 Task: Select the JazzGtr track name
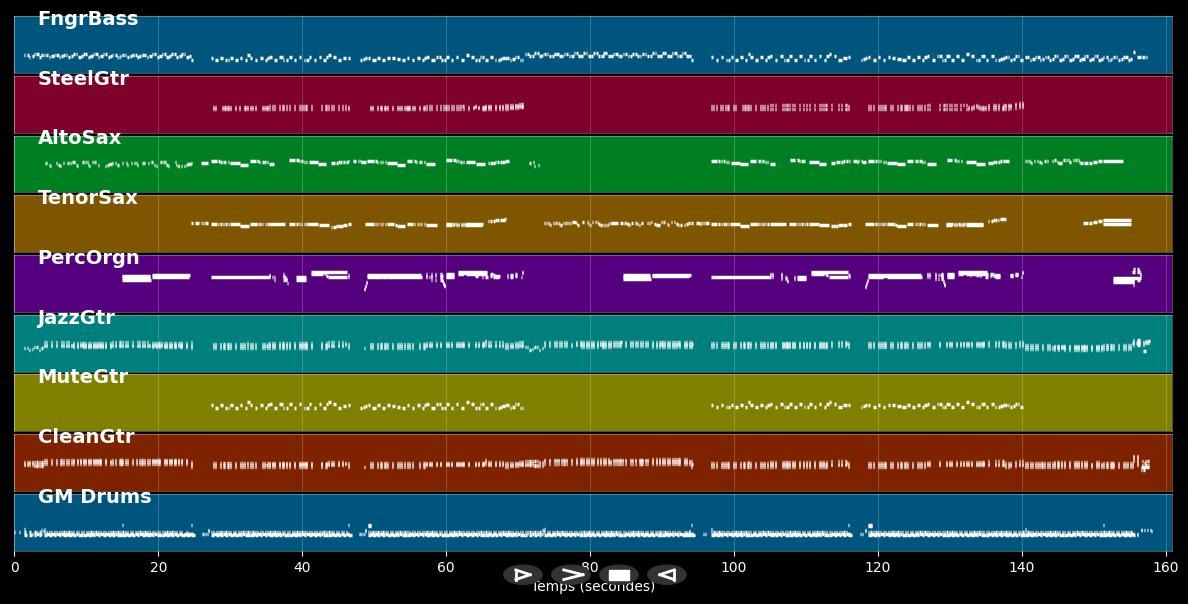(x=76, y=318)
